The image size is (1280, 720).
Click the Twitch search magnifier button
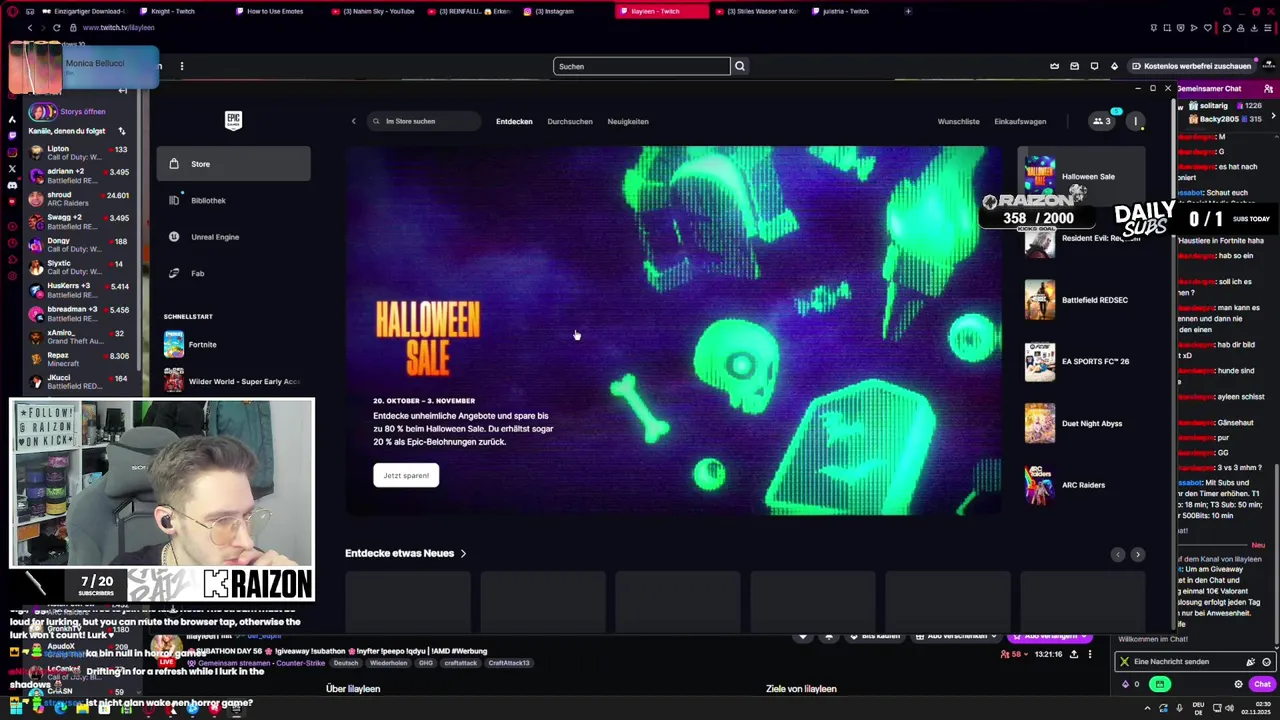[740, 66]
